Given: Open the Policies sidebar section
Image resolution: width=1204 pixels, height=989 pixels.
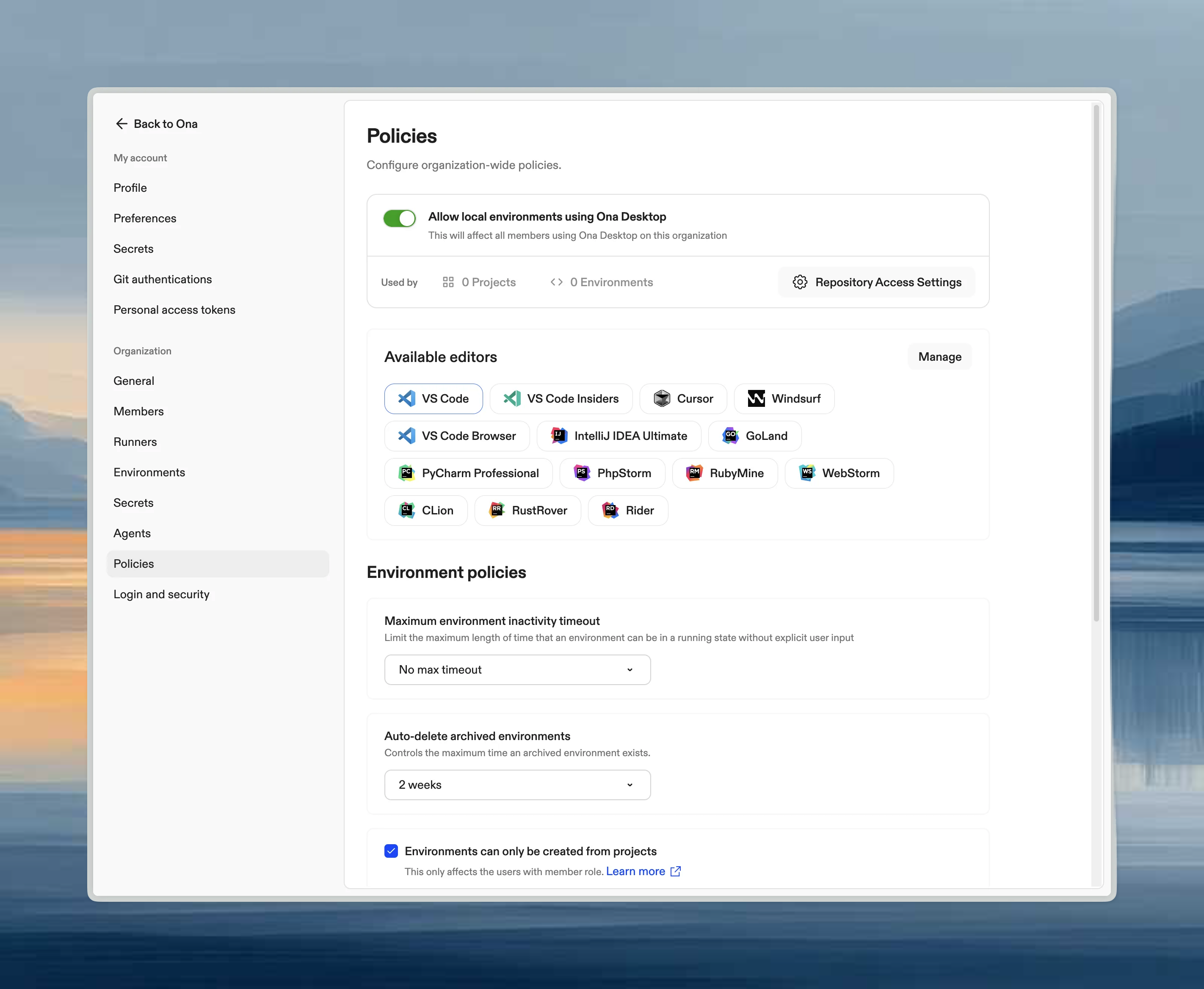Looking at the screenshot, I should tap(133, 564).
